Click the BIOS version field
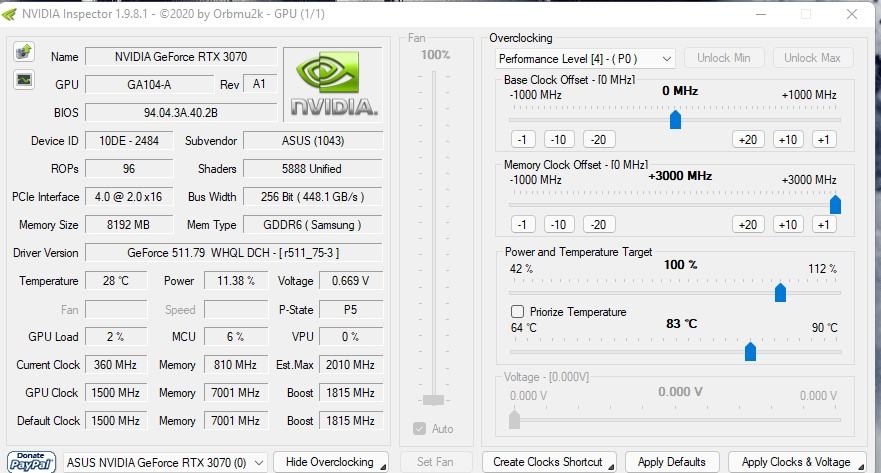The height and width of the screenshot is (473, 881). pyautogui.click(x=181, y=112)
